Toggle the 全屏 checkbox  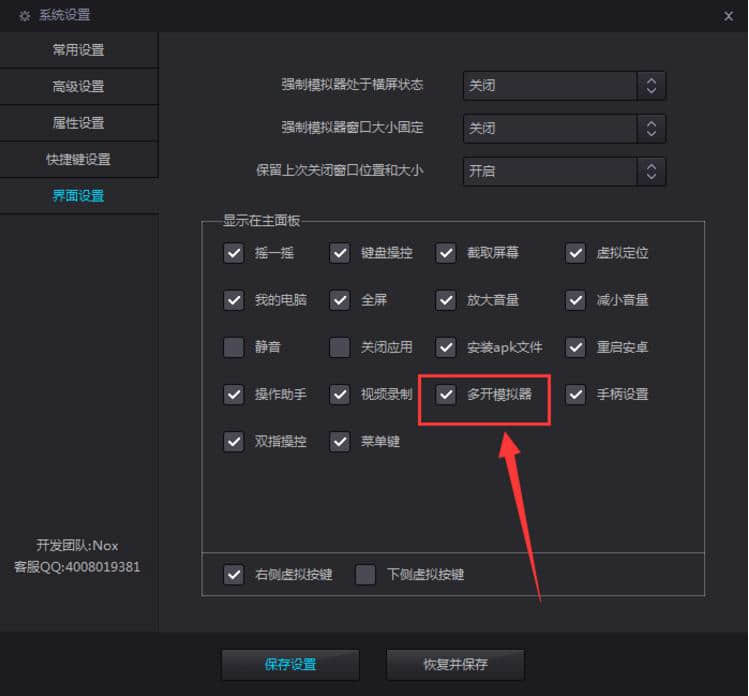(340, 300)
